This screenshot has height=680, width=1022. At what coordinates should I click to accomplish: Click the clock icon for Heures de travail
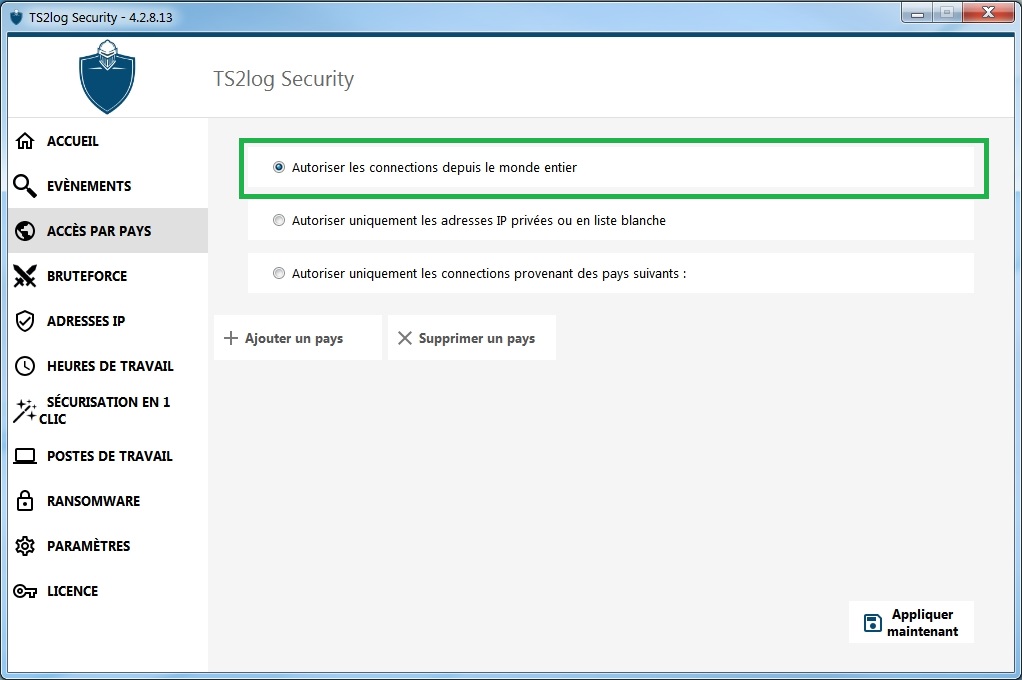pyautogui.click(x=25, y=366)
